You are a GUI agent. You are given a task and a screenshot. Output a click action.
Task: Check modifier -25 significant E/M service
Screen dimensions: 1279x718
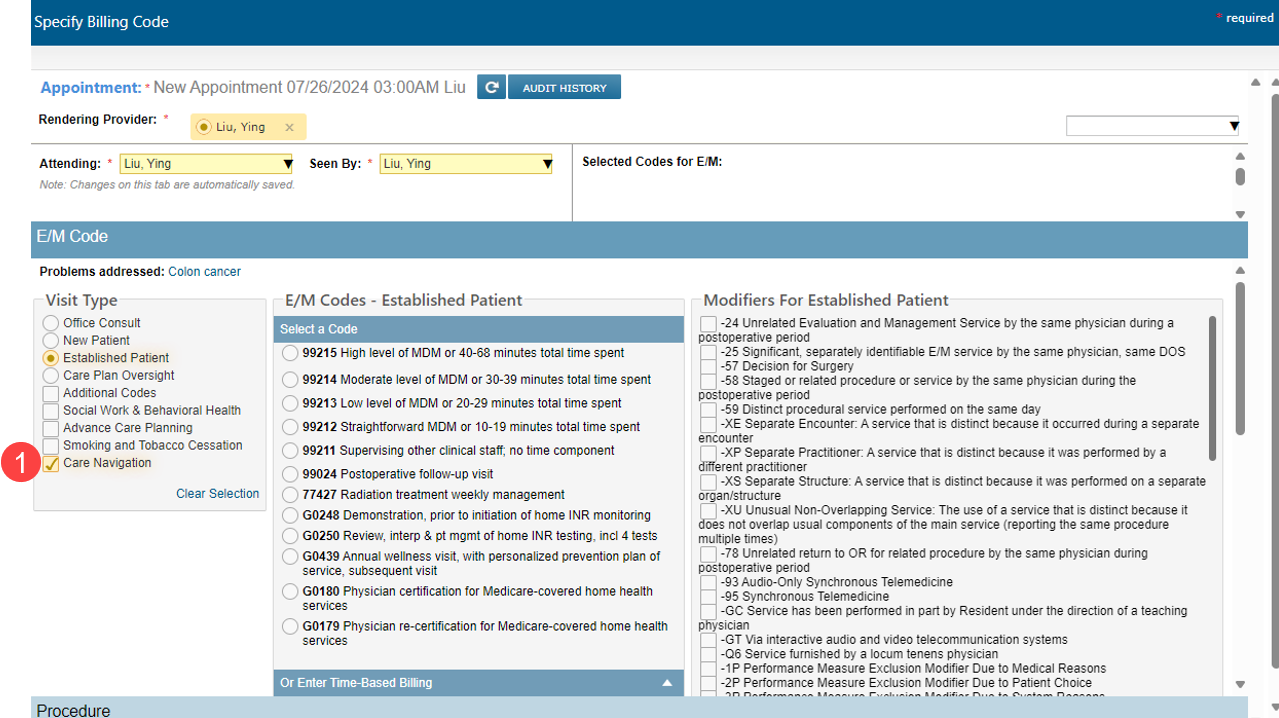point(708,353)
